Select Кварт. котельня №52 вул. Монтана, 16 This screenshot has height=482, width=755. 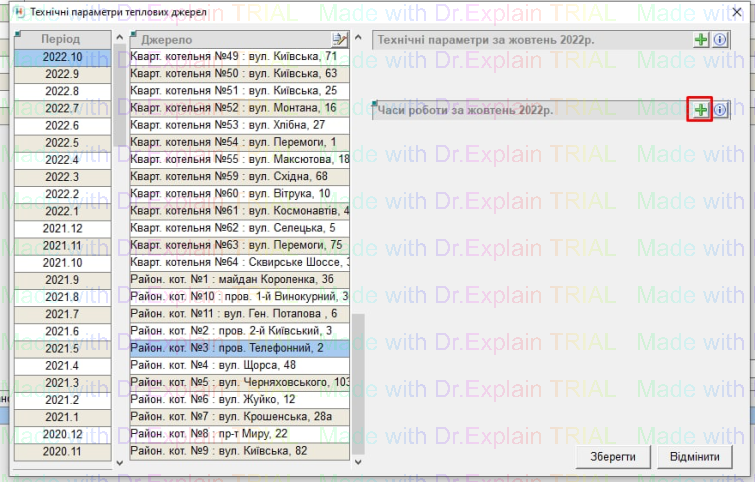[x=238, y=108]
